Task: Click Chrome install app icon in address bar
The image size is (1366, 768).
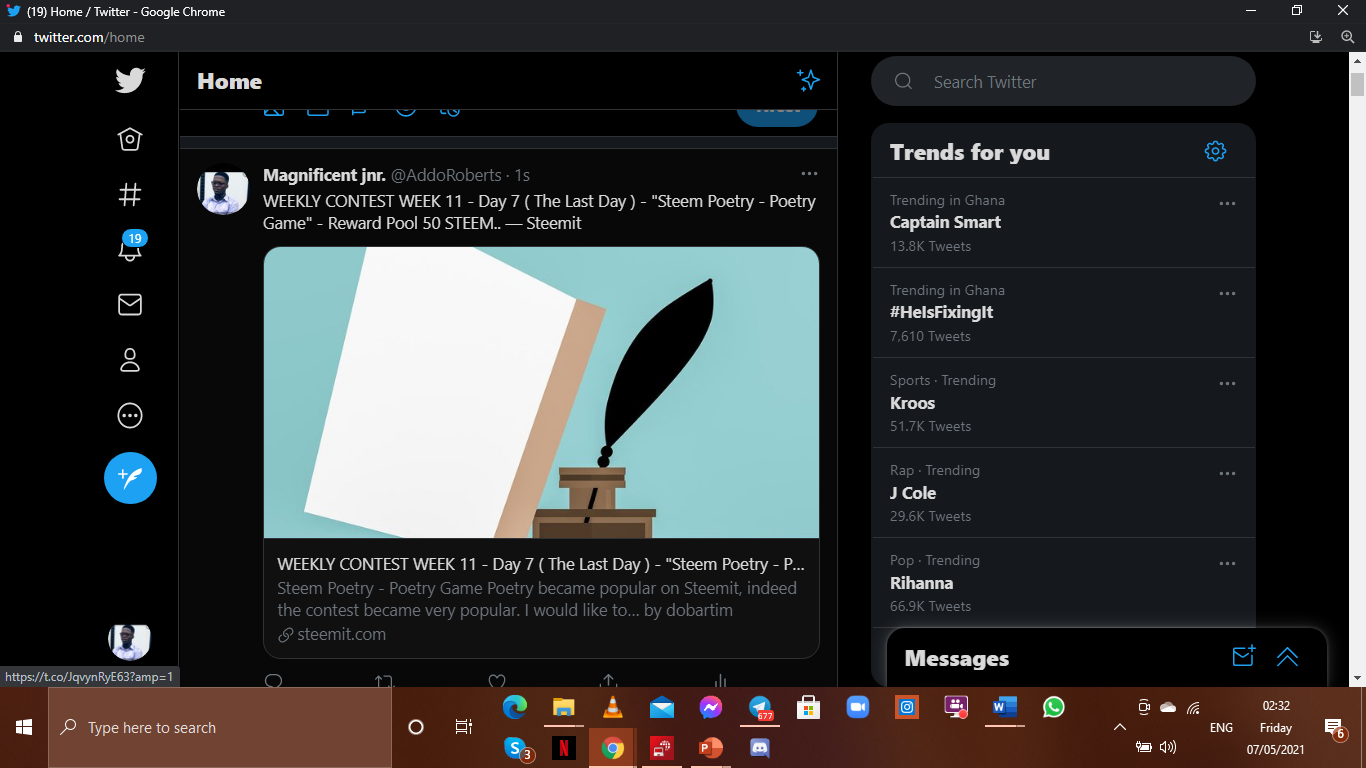Action: (x=1316, y=37)
